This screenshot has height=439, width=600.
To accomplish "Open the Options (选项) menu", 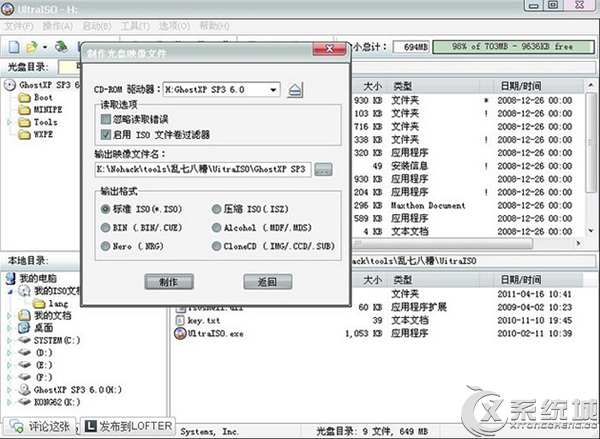I will click(174, 26).
